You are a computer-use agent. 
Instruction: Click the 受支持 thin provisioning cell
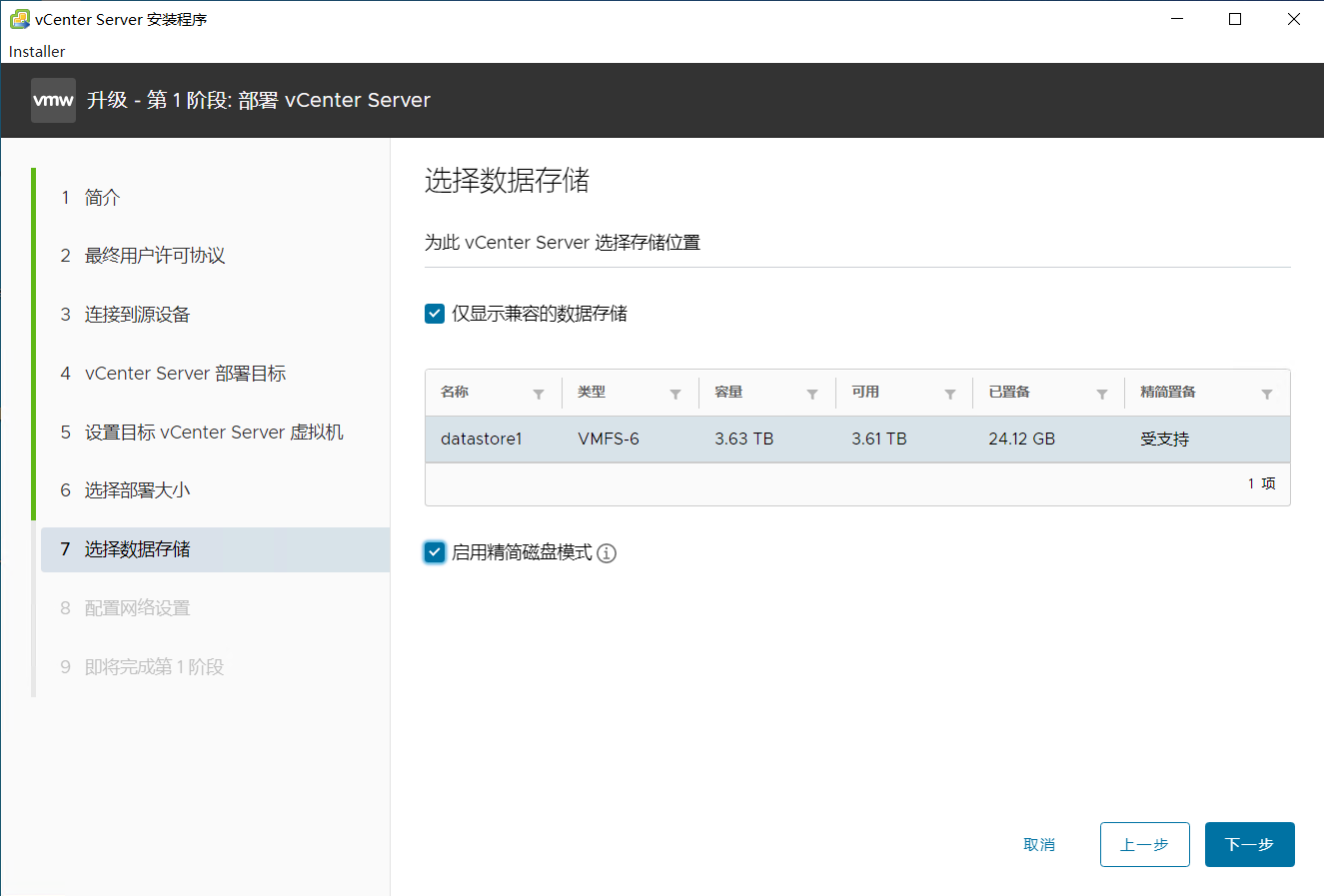(1165, 439)
